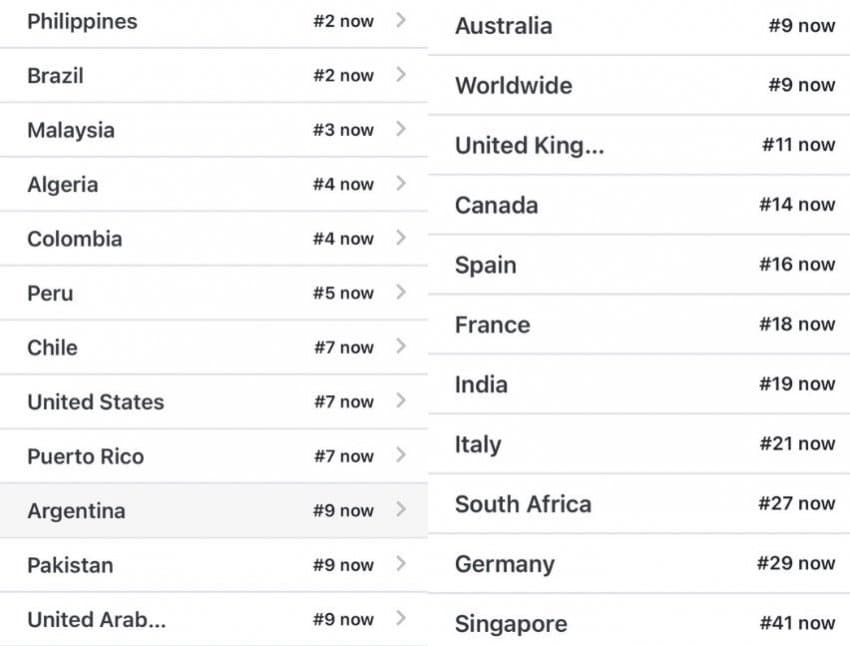Expand United States ranking chevron
Image resolution: width=850 pixels, height=646 pixels.
401,401
